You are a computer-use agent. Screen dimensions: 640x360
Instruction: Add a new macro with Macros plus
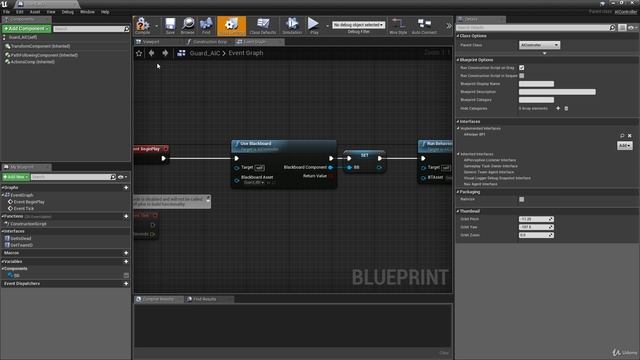(126, 253)
